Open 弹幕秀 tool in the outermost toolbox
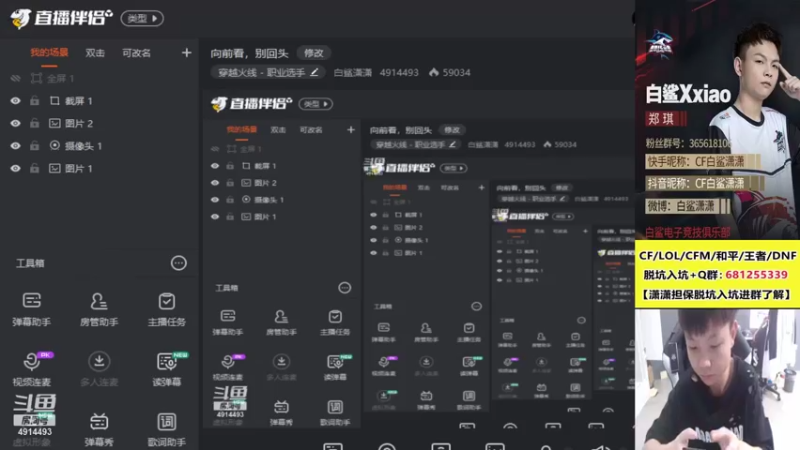 [x=99, y=429]
